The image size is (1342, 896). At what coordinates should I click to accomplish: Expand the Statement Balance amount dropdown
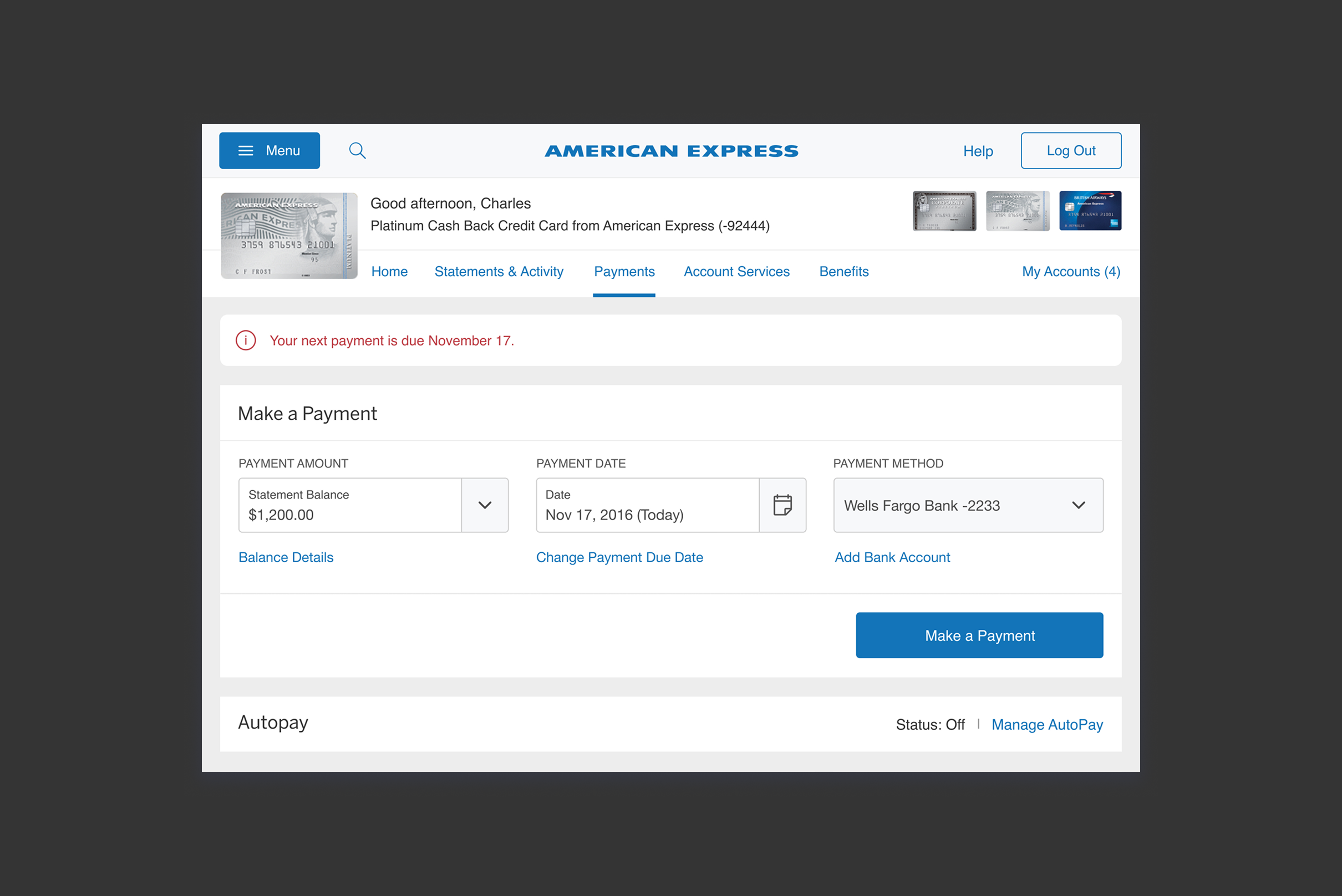click(485, 505)
